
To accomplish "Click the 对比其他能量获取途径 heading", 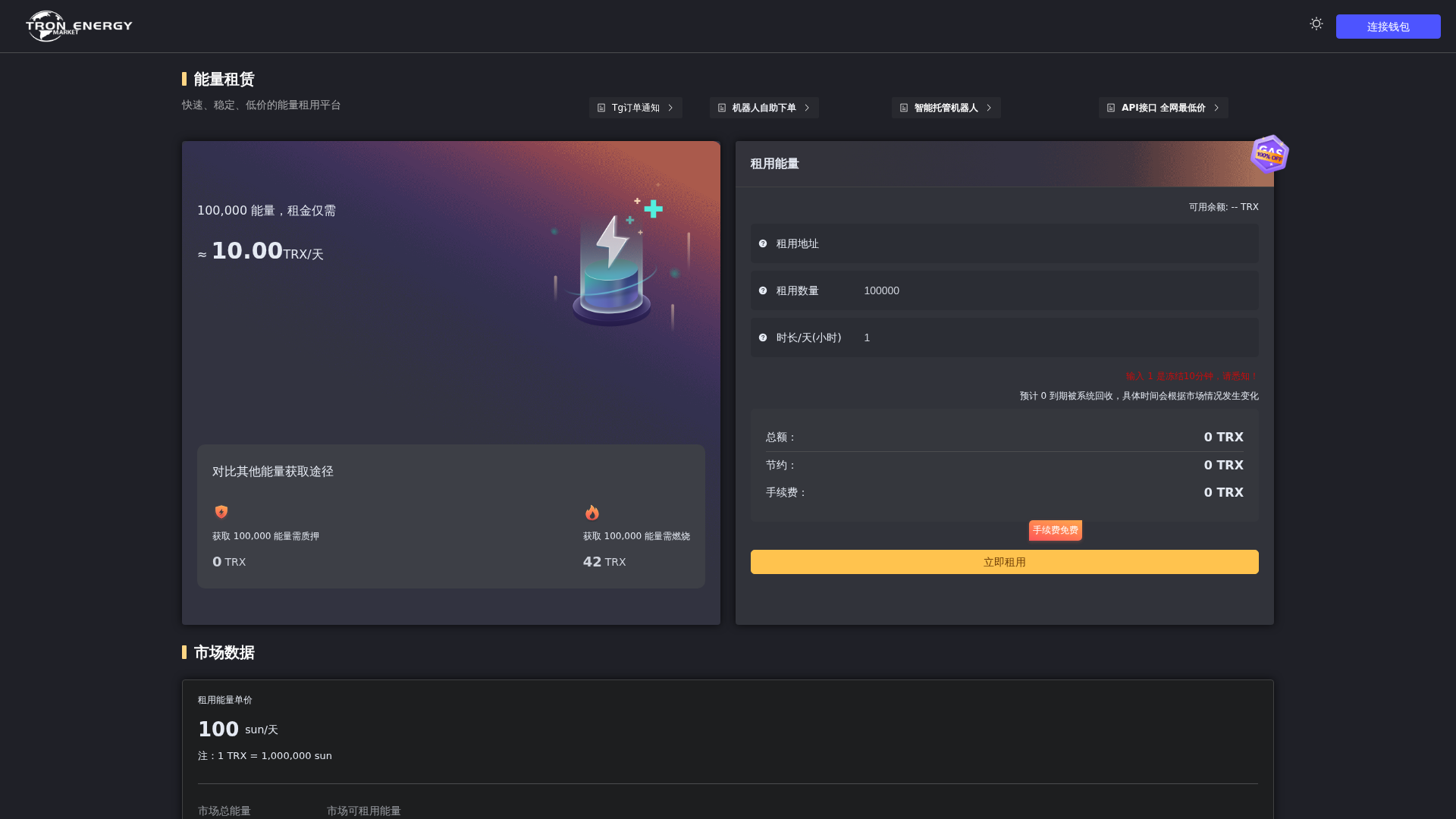I will pos(273,471).
